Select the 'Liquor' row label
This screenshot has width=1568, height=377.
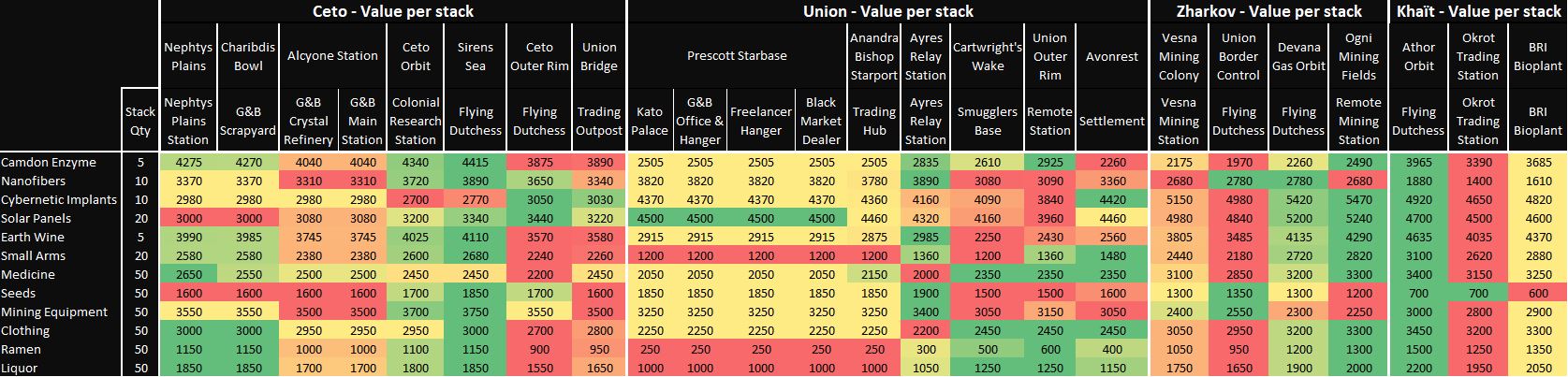[x=20, y=368]
